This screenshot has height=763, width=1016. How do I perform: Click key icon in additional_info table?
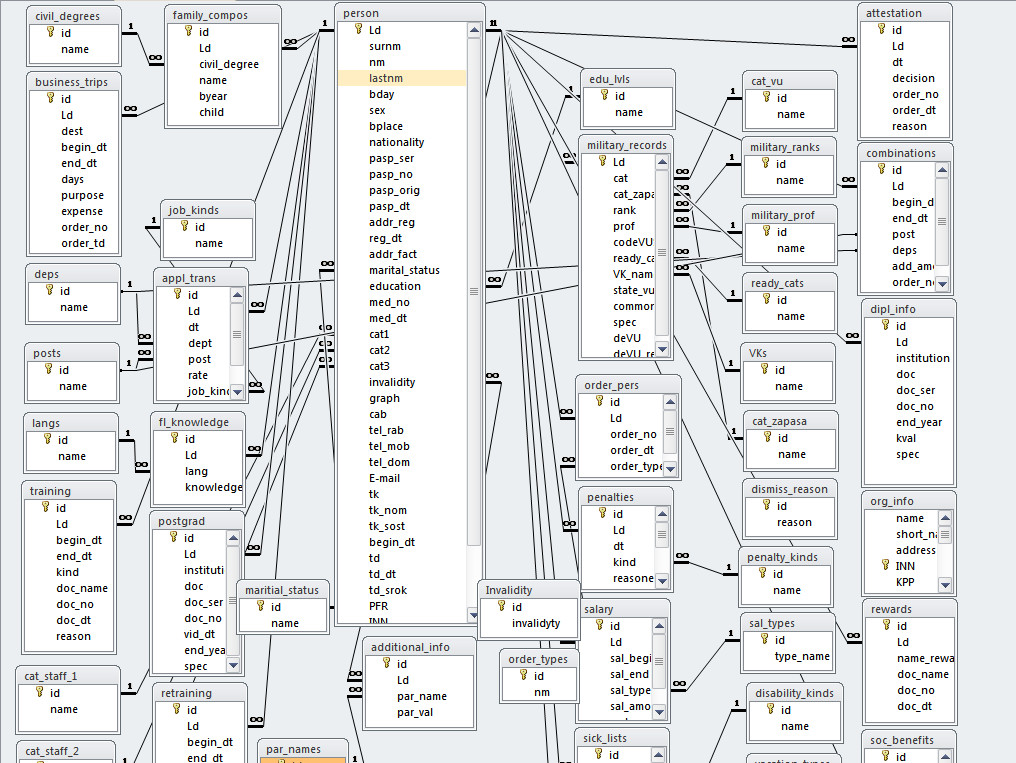point(387,663)
